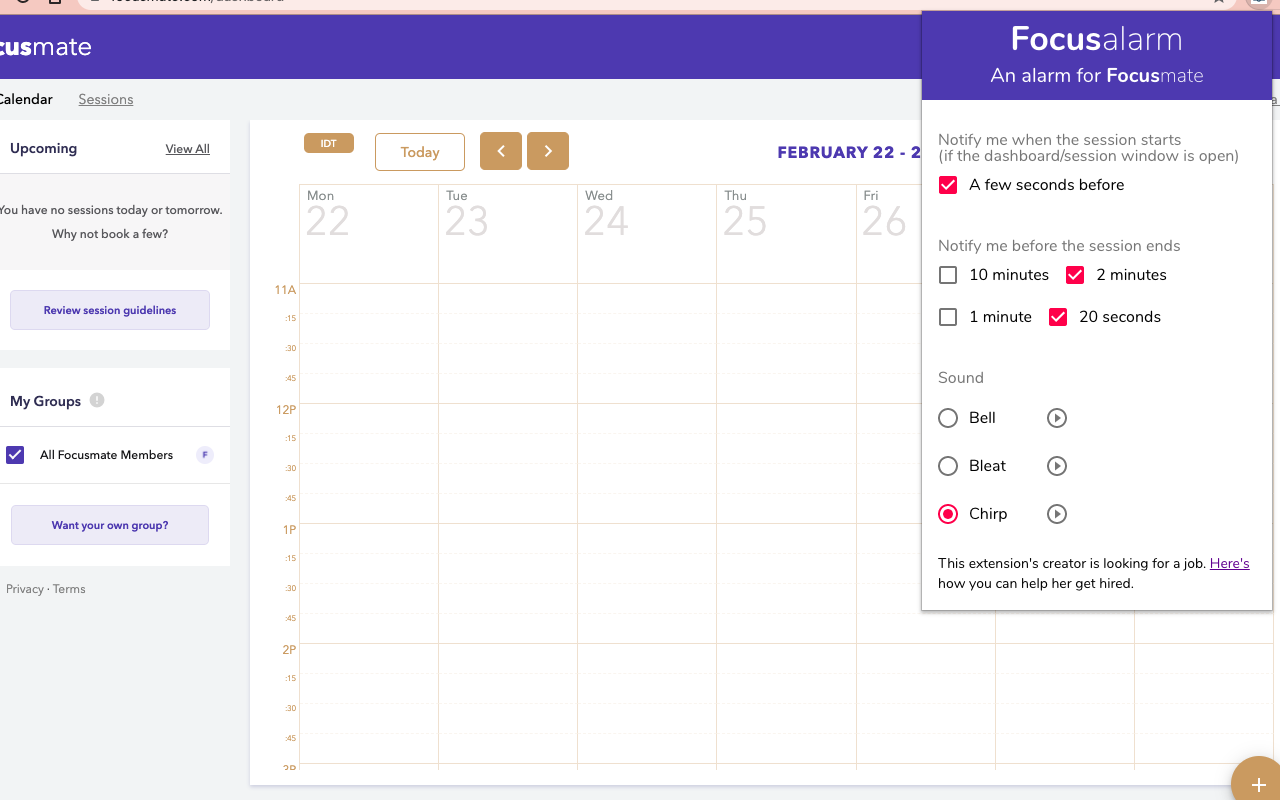Disable the 20 seconds warning
This screenshot has width=1280, height=800.
point(1057,316)
